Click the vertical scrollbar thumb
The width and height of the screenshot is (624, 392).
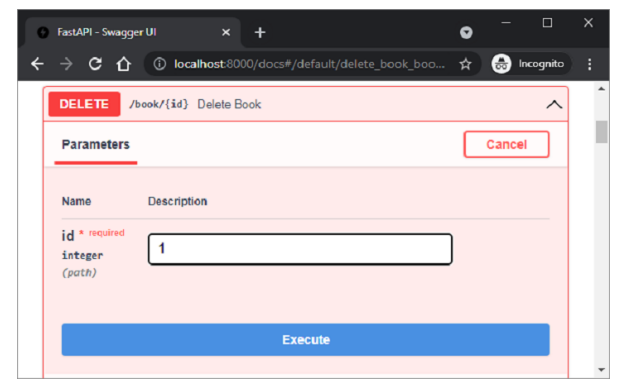click(601, 132)
